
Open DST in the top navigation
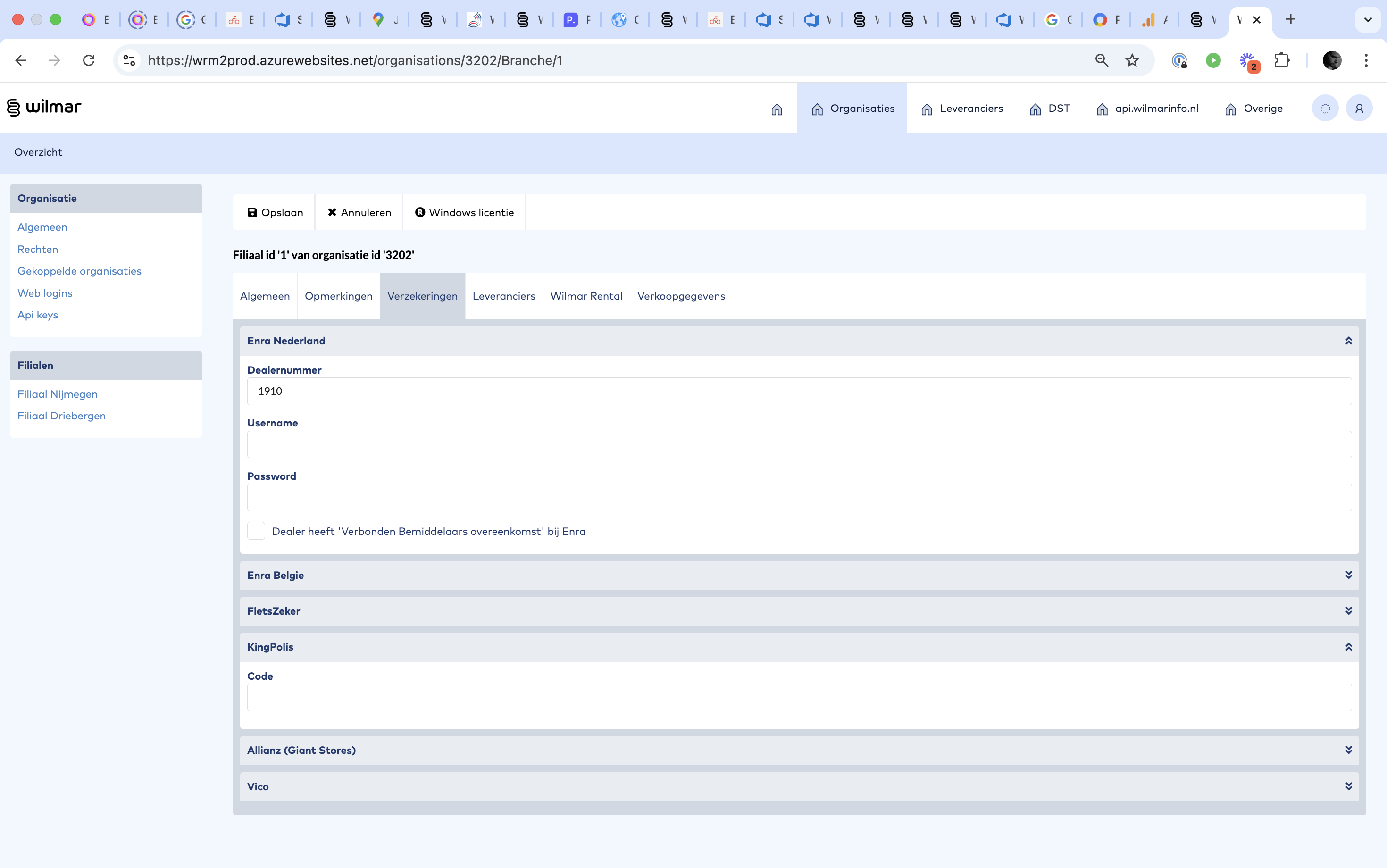(1049, 108)
